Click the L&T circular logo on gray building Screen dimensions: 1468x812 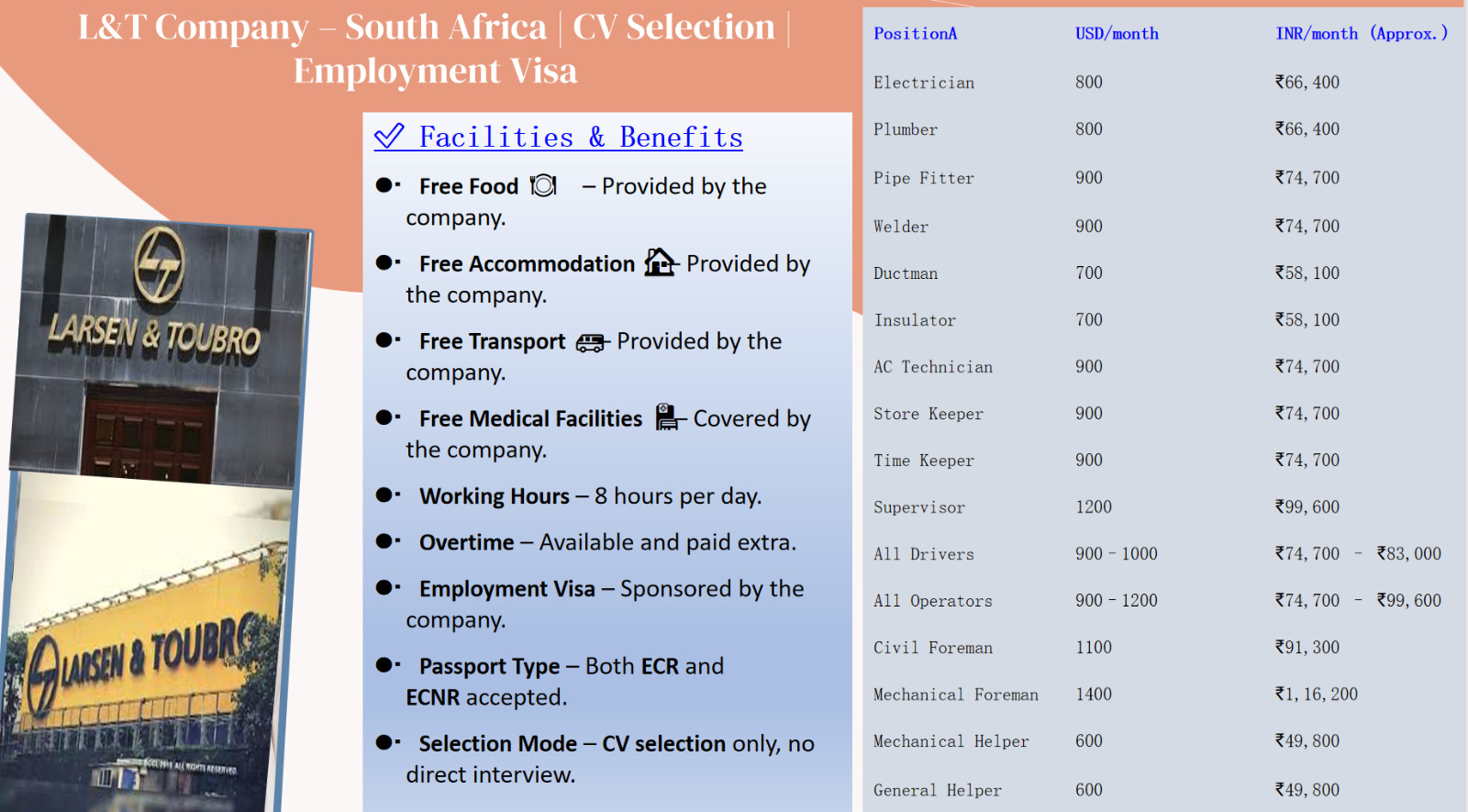[160, 265]
